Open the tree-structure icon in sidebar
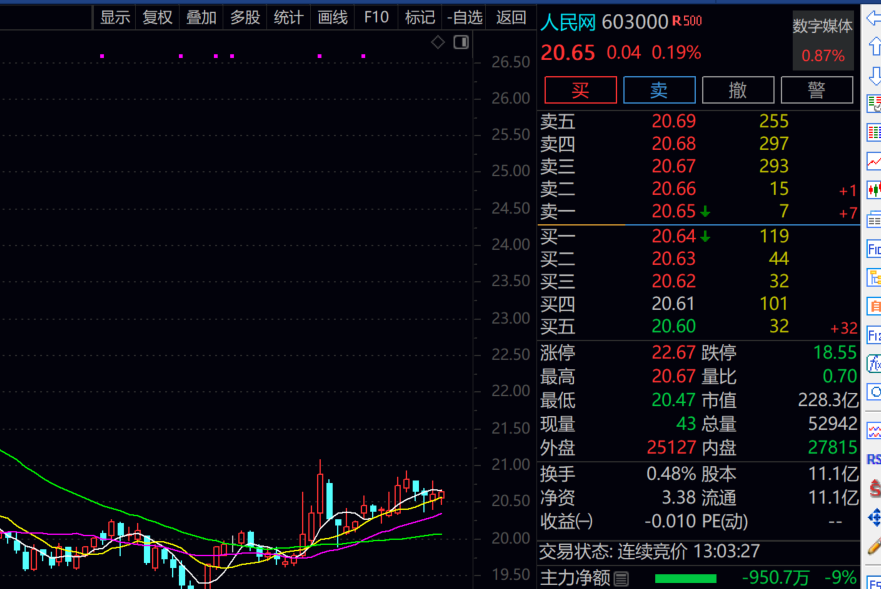 pos(874,277)
